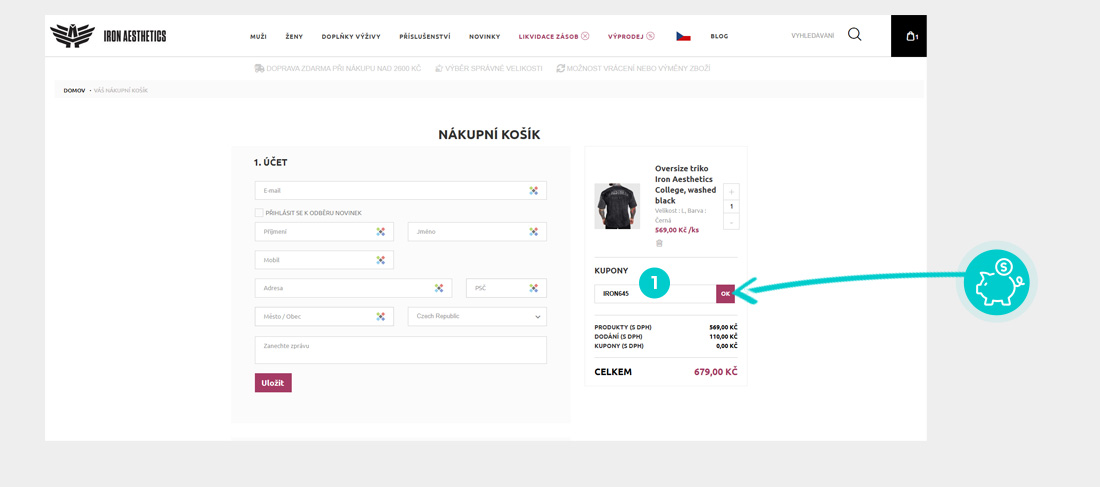Open the Doplňky výživy menu
Screen dimensions: 1100x487
click(351, 37)
